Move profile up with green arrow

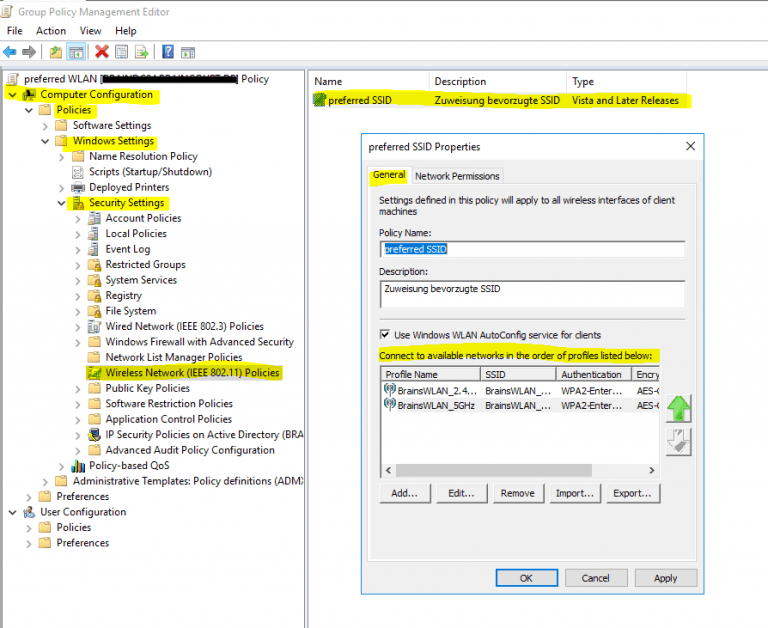(x=678, y=409)
